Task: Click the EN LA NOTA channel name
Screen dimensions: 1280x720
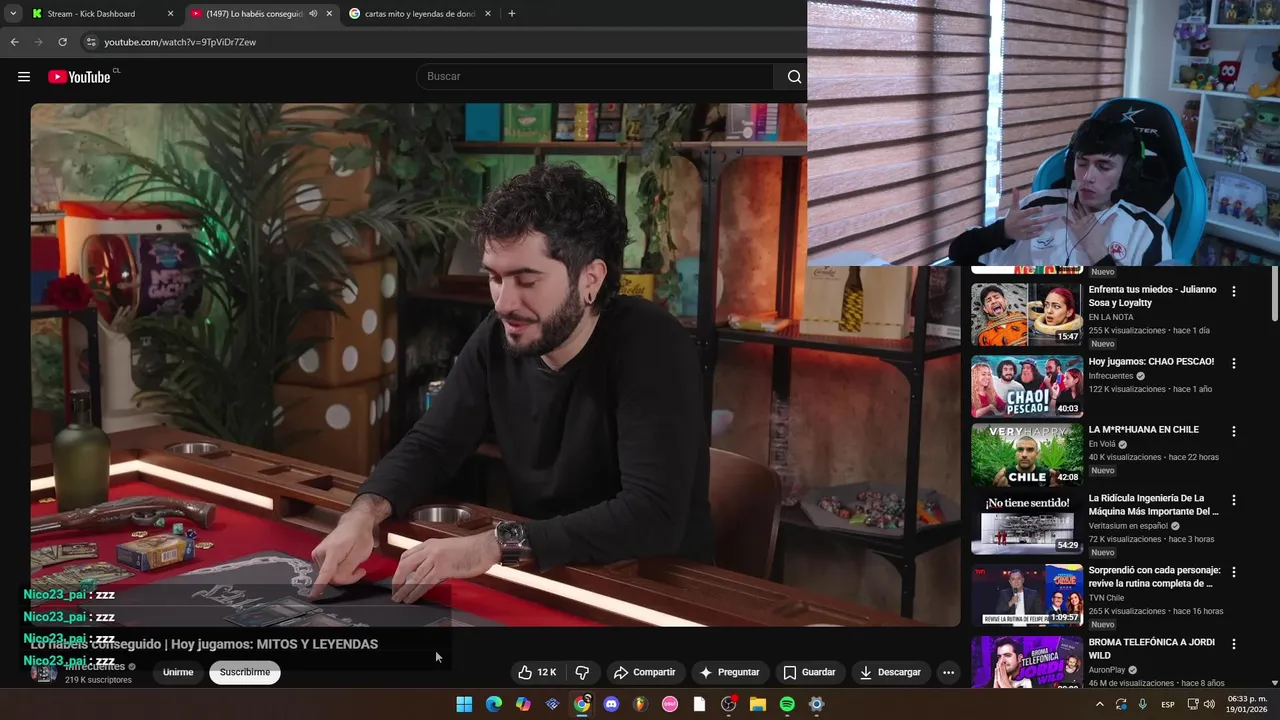Action: (x=1111, y=317)
